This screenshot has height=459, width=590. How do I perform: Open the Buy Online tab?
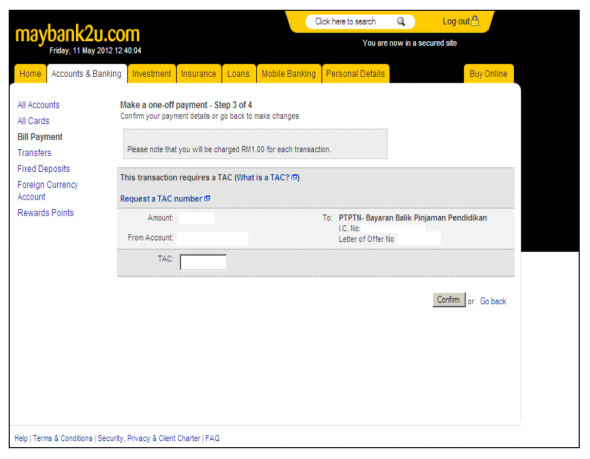[488, 74]
